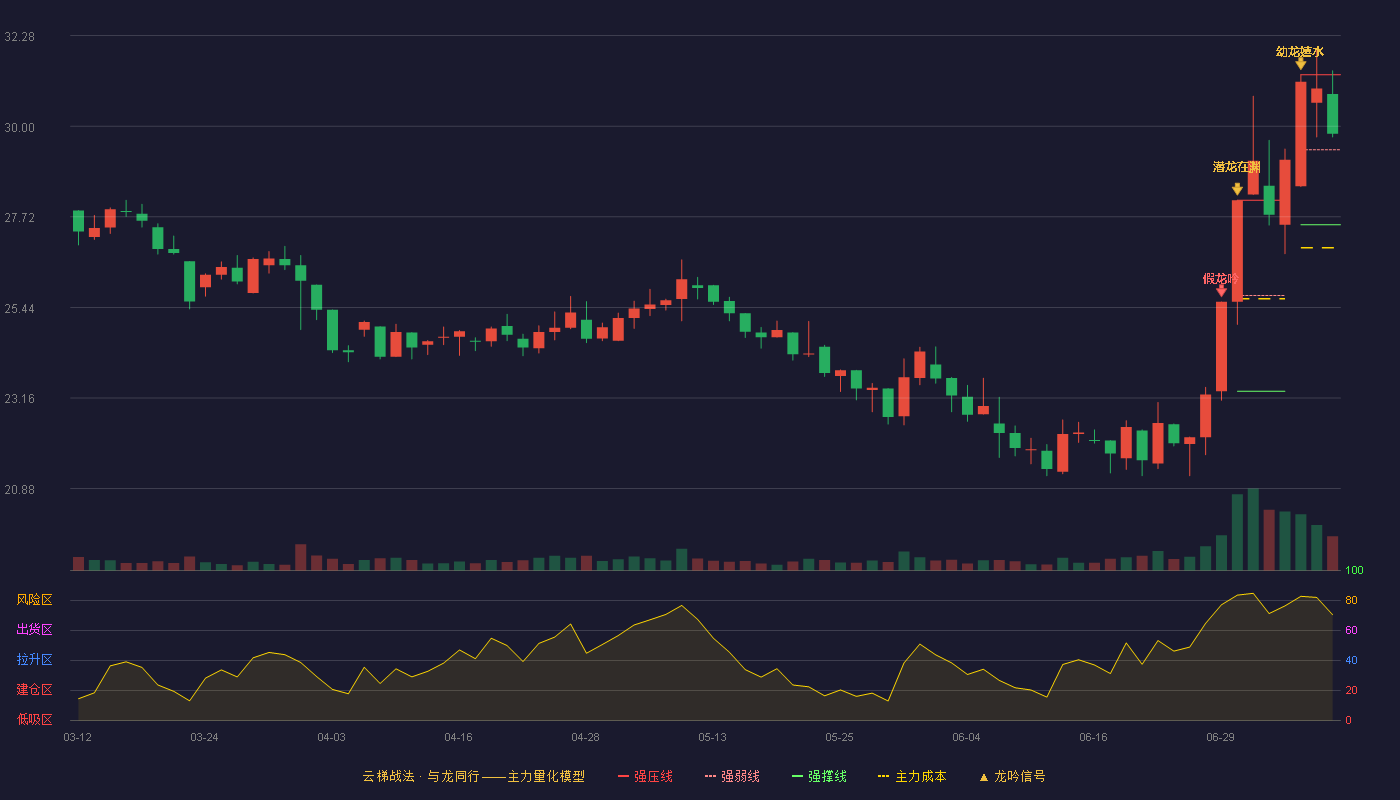This screenshot has width=1400, height=800.
Task: Click the 32.28 price axis label
Action: pos(20,37)
